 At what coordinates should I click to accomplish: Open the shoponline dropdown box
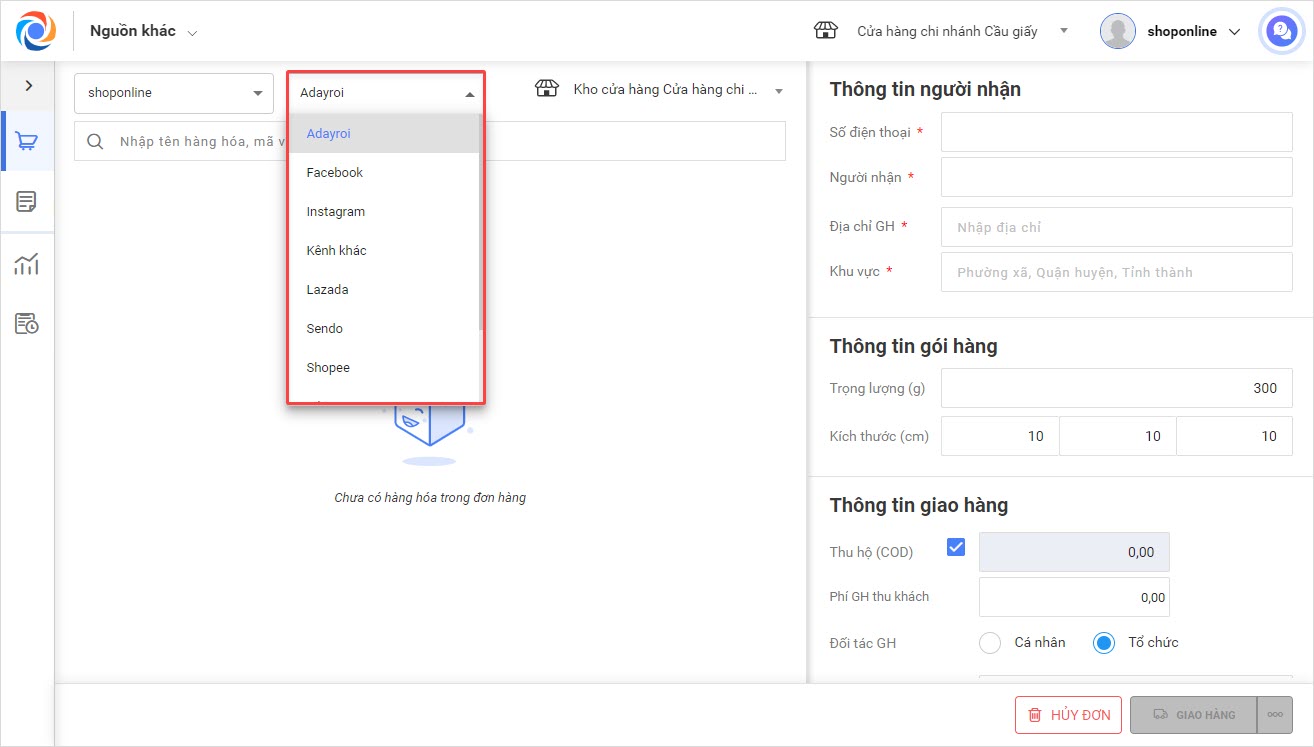click(x=174, y=93)
